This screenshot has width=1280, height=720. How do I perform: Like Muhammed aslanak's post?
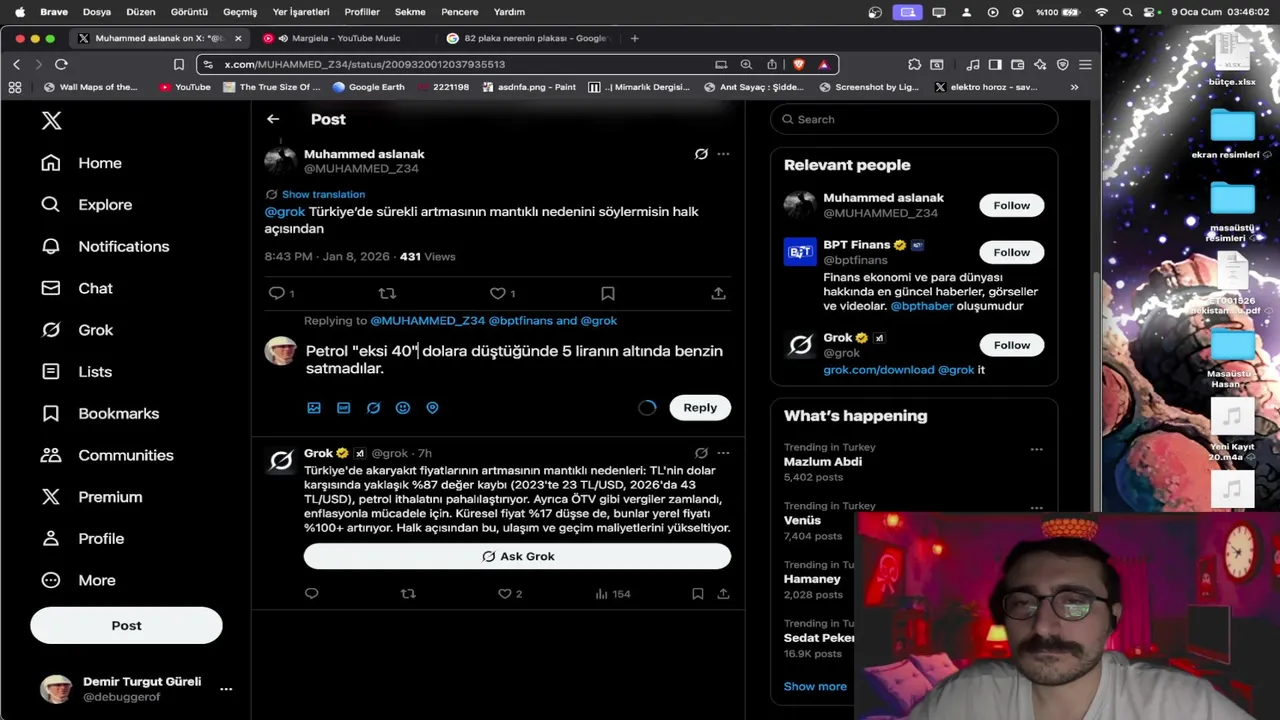[x=497, y=293]
